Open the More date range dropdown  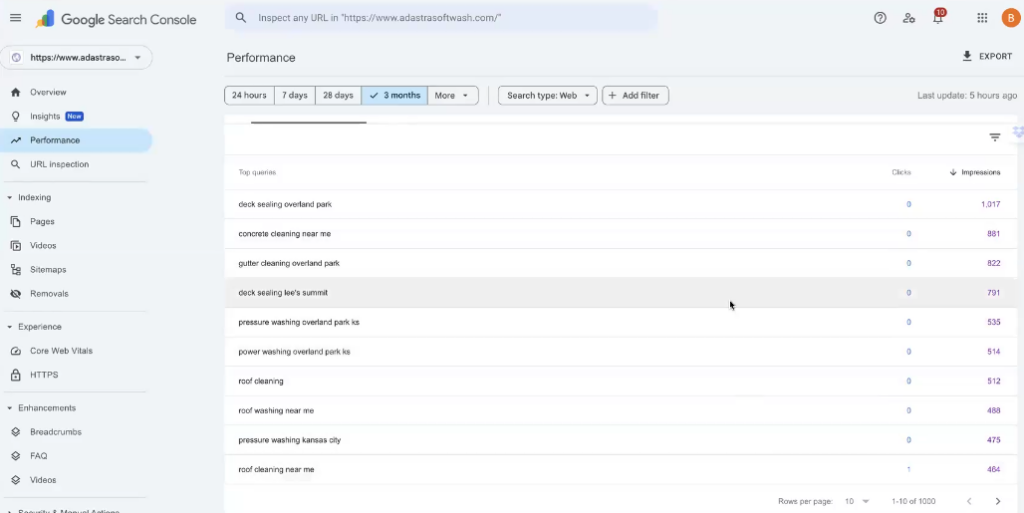(x=453, y=95)
